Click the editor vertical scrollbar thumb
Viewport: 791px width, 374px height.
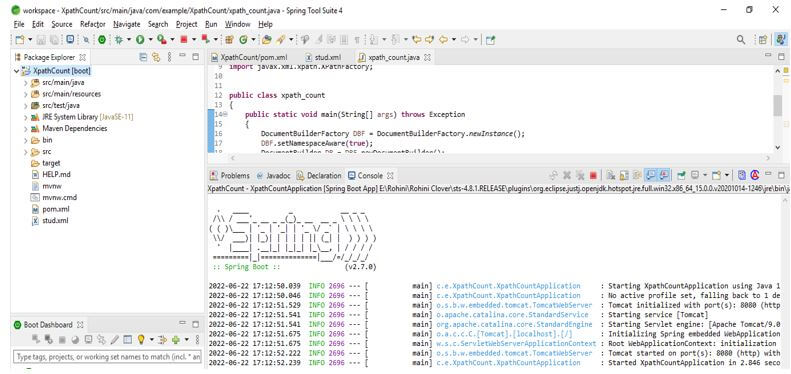(x=778, y=105)
